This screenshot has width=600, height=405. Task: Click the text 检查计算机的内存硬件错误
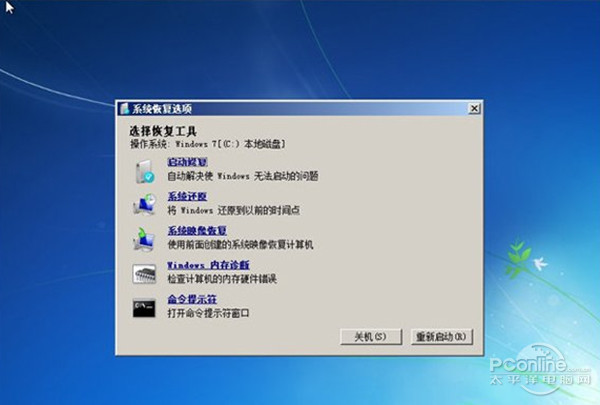(222, 279)
